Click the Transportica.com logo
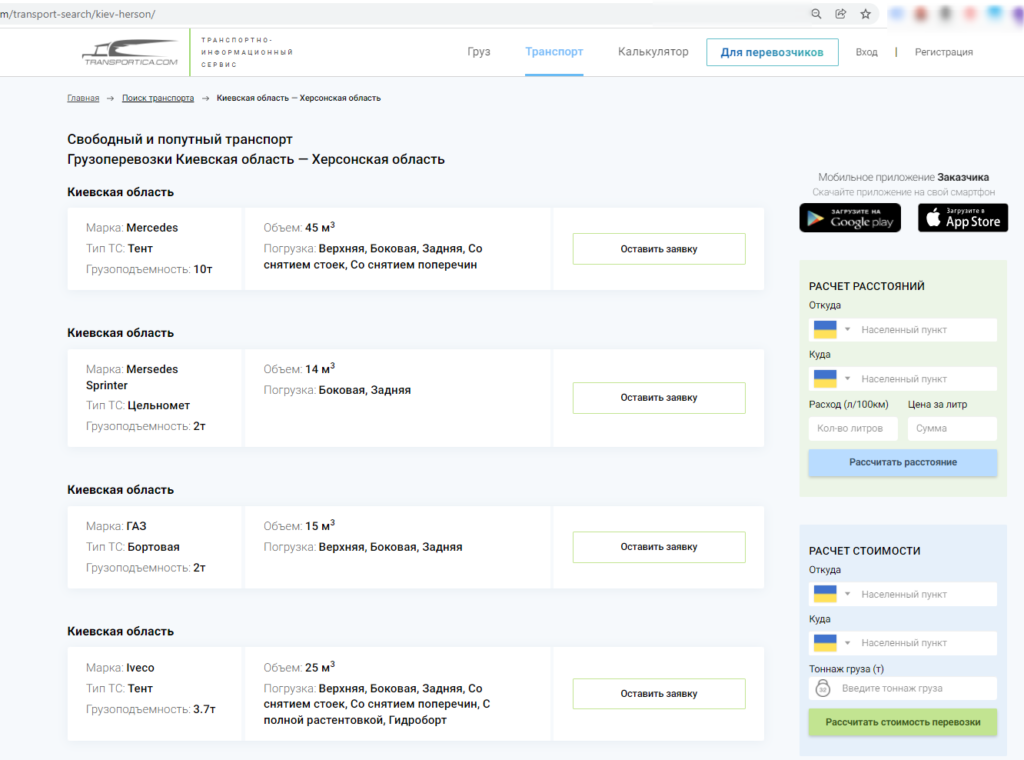This screenshot has width=1024, height=760. (x=130, y=52)
